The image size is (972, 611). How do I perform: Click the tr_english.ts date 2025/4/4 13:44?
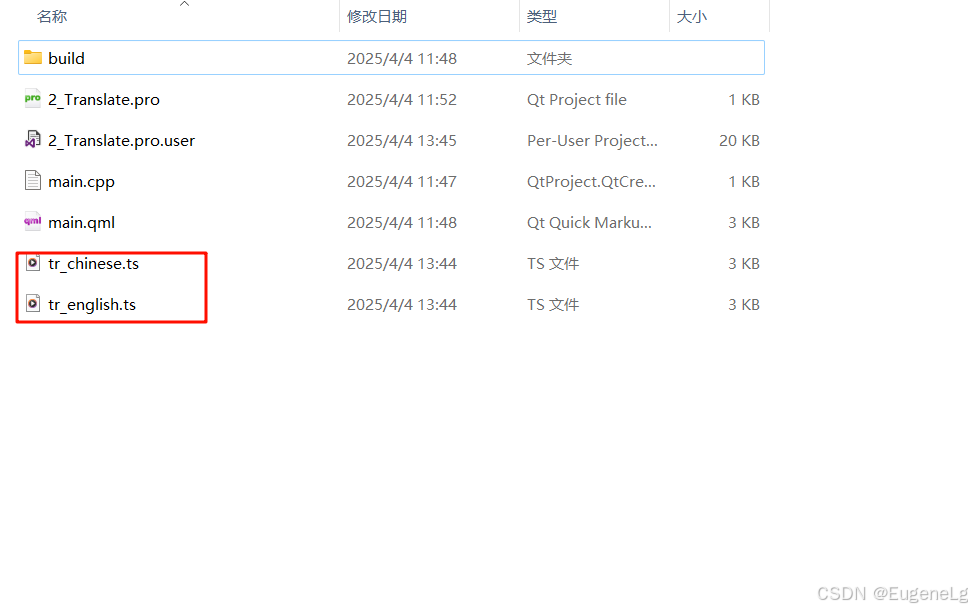point(402,304)
